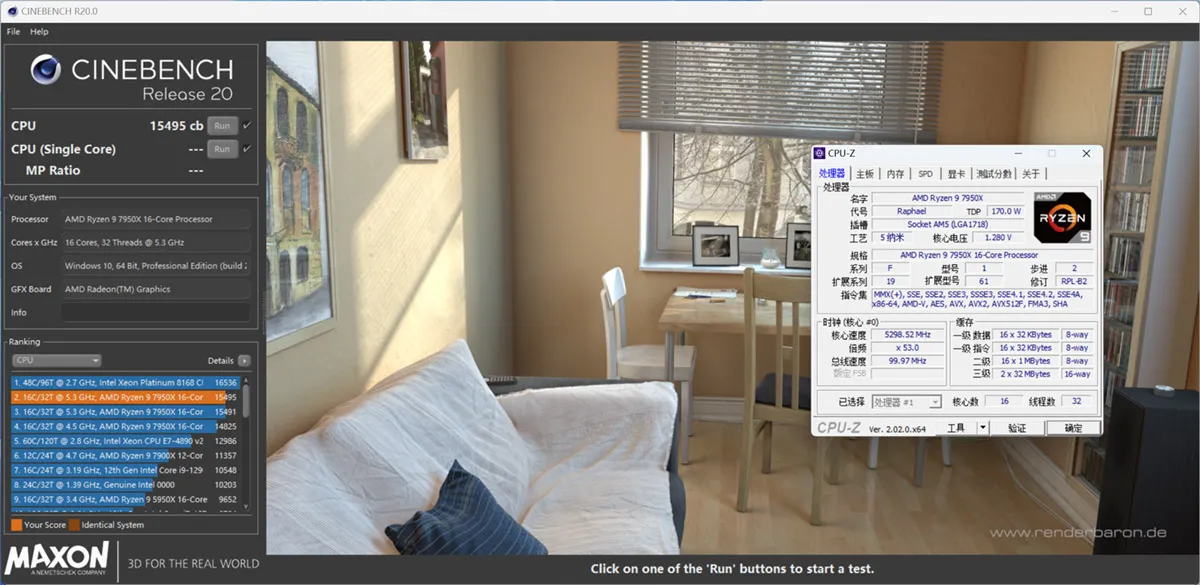
Task: Click the GFX Board value field
Action: point(155,289)
